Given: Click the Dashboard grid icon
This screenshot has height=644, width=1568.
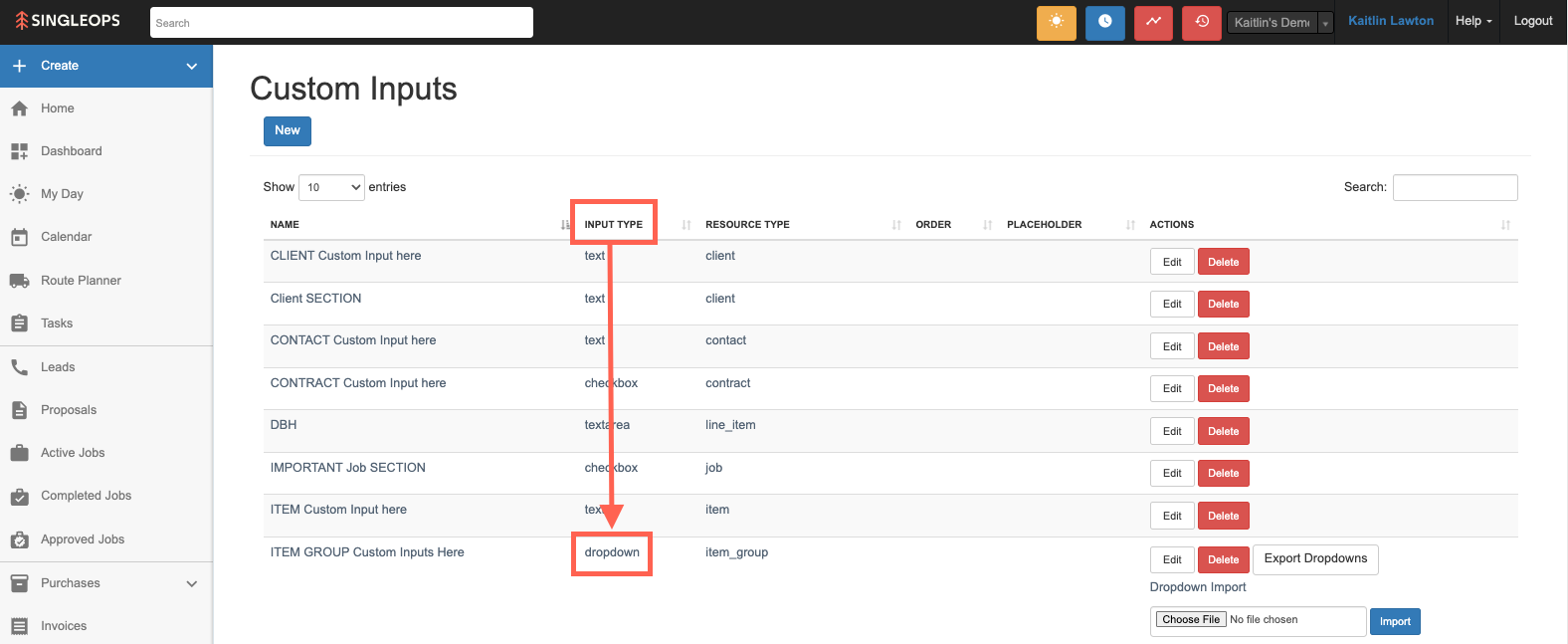Looking at the screenshot, I should [19, 151].
